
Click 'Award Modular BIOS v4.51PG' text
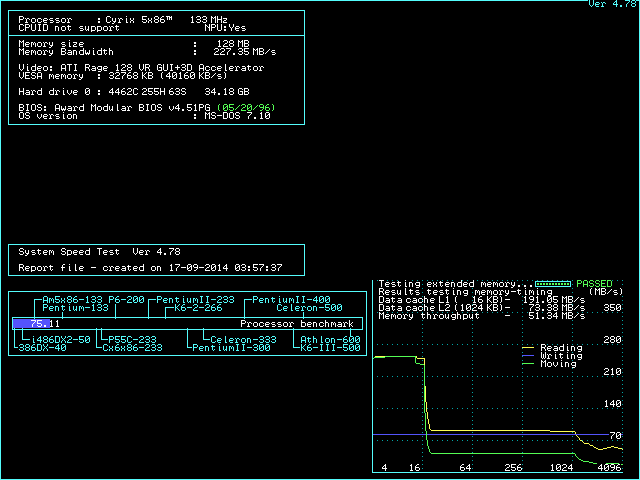[x=132, y=108]
